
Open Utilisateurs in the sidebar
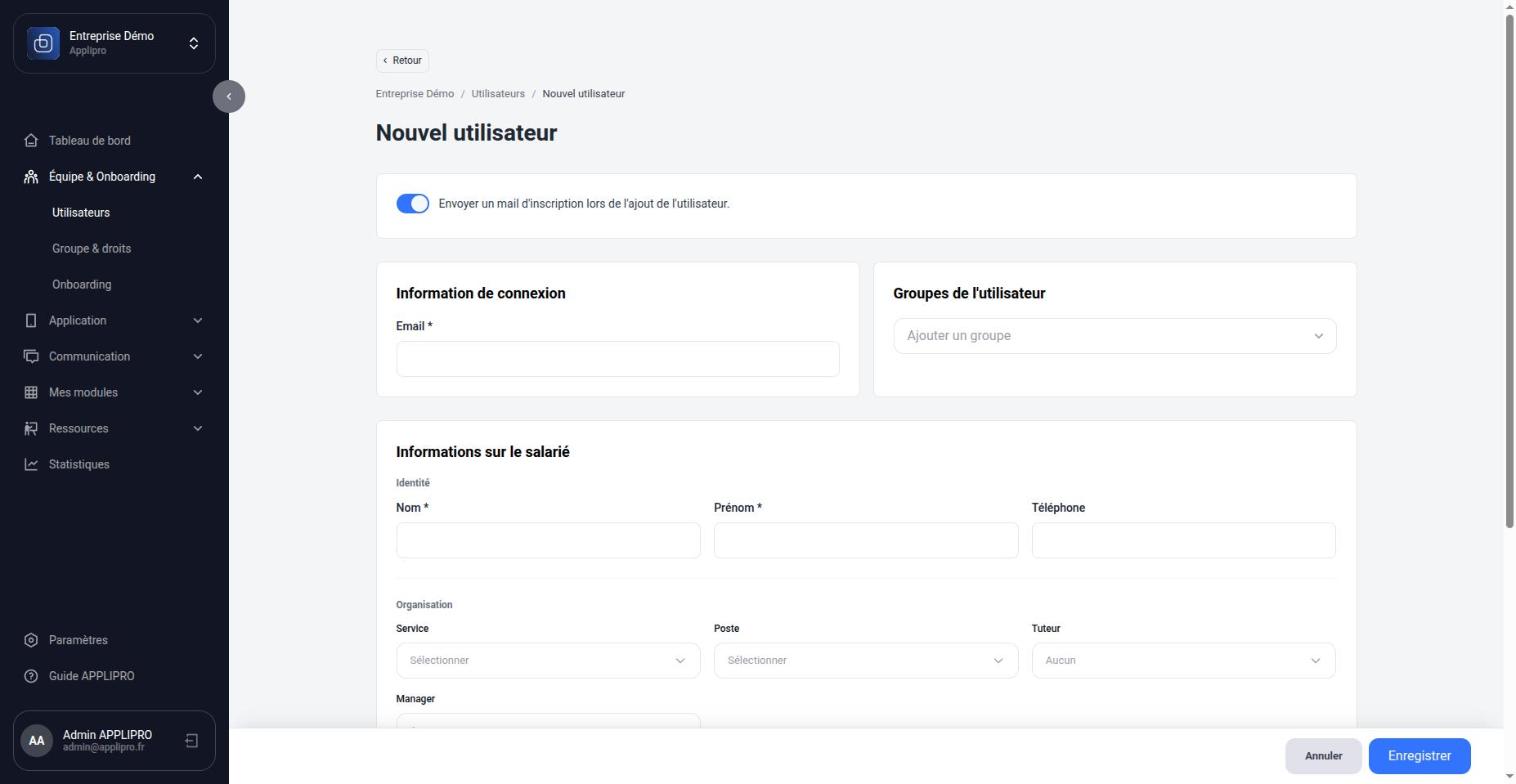coord(81,213)
